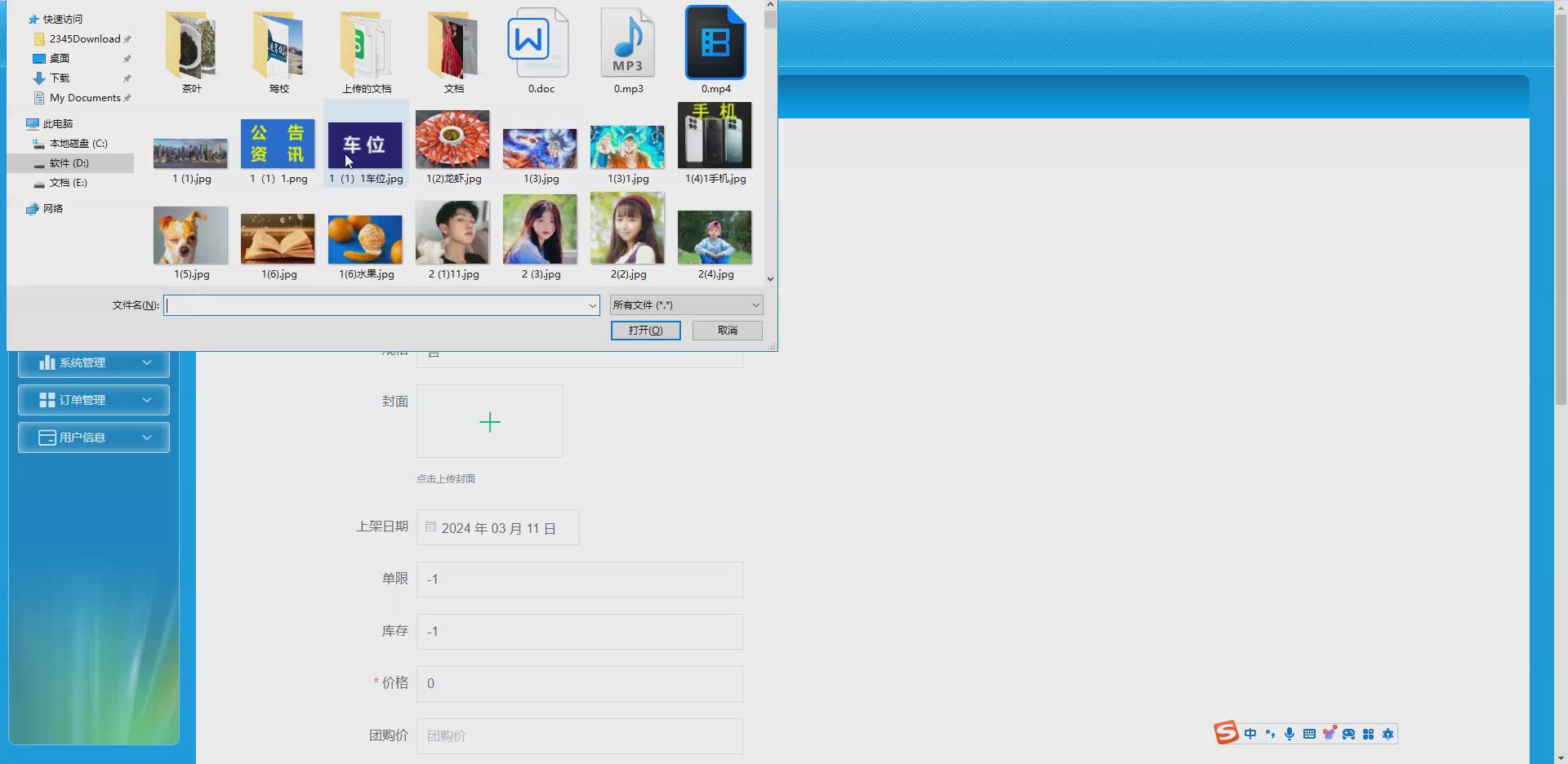Open Sogou voice input microphone icon
The width and height of the screenshot is (1568, 764).
1290,733
